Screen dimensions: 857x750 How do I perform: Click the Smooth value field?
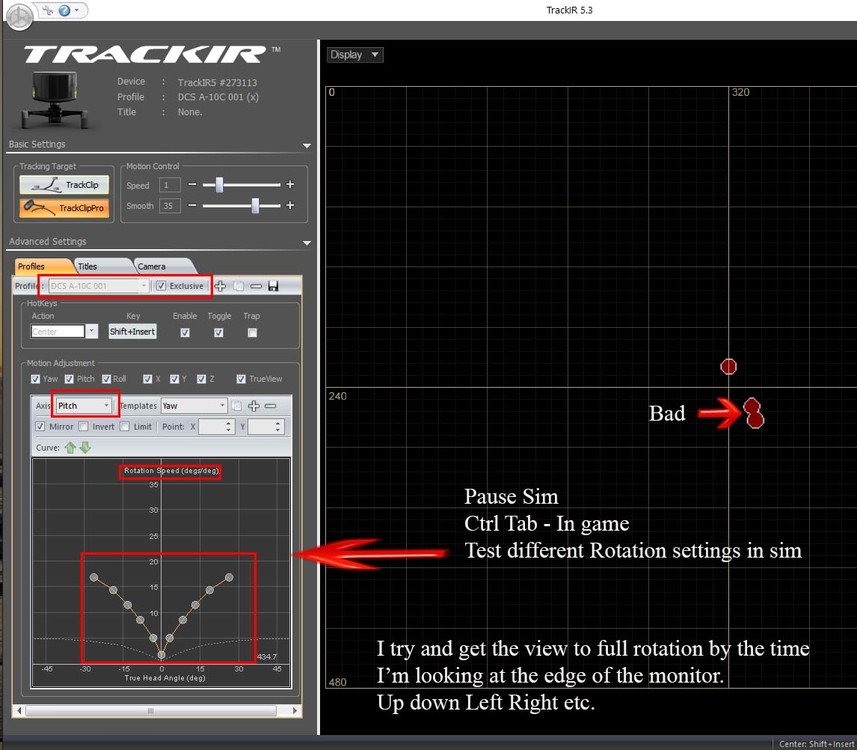point(169,206)
